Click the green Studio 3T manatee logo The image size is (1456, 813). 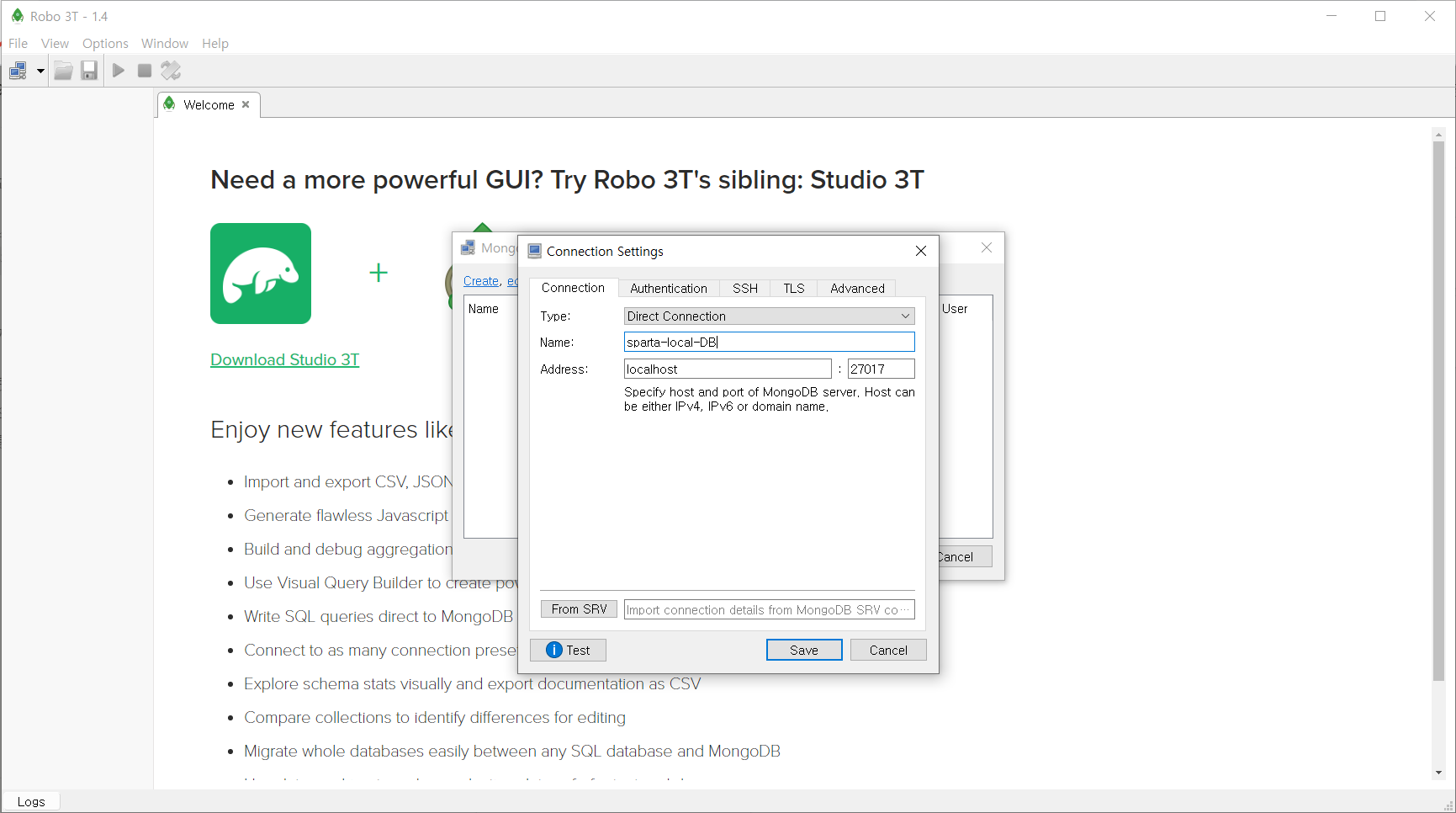(261, 274)
